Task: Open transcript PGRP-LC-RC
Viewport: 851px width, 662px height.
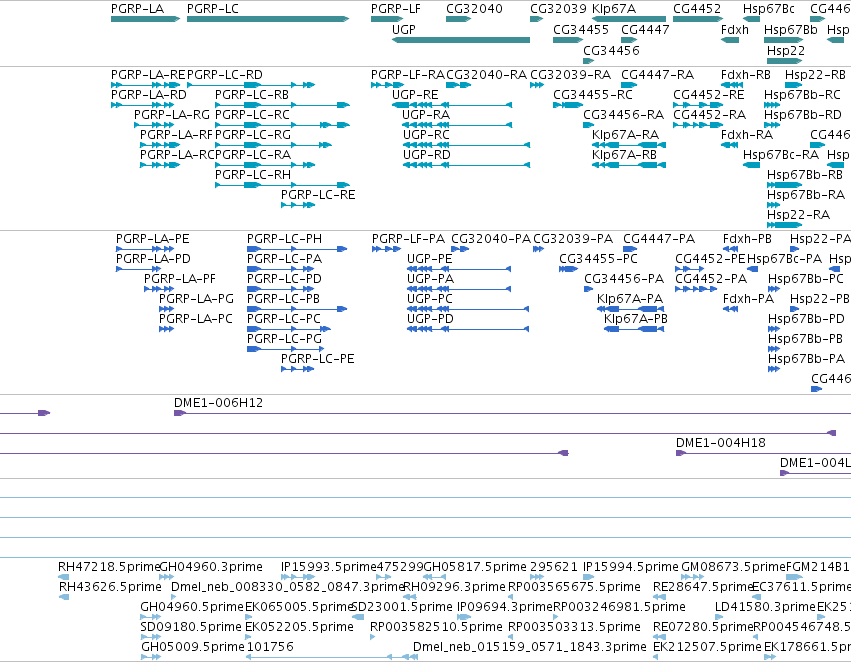Action: [x=252, y=115]
